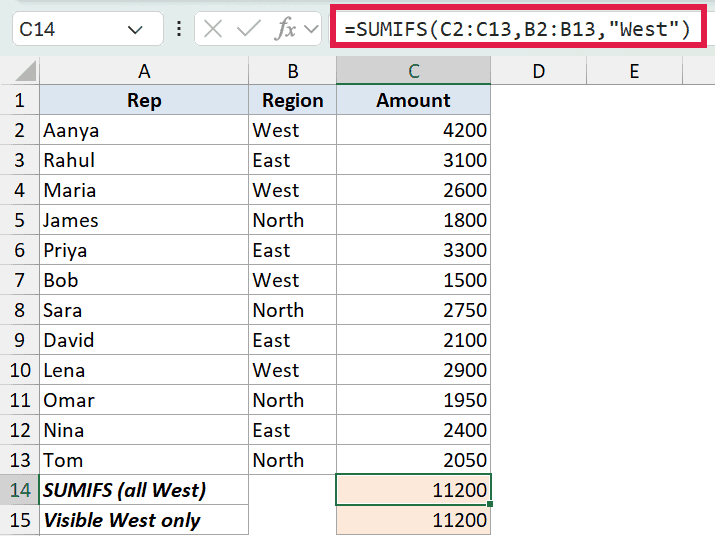The image size is (715, 536).
Task: Select column E header
Action: 634,71
